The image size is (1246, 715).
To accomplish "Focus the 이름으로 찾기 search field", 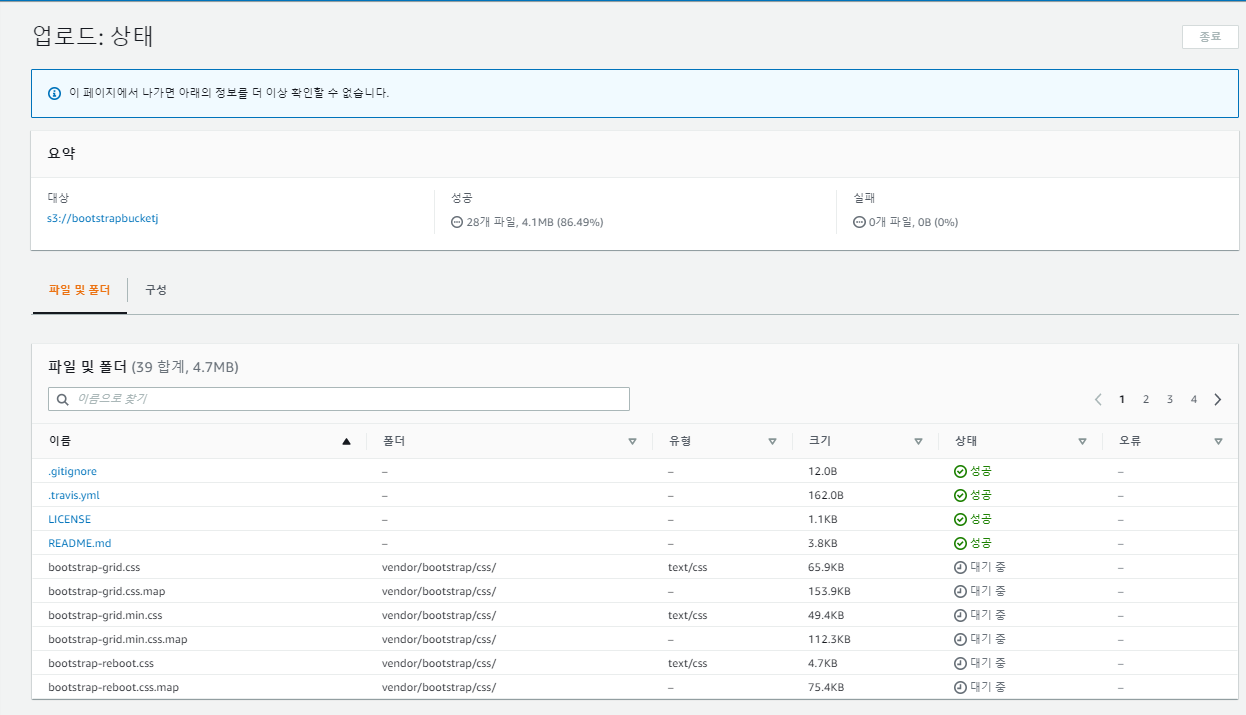I will 339,399.
